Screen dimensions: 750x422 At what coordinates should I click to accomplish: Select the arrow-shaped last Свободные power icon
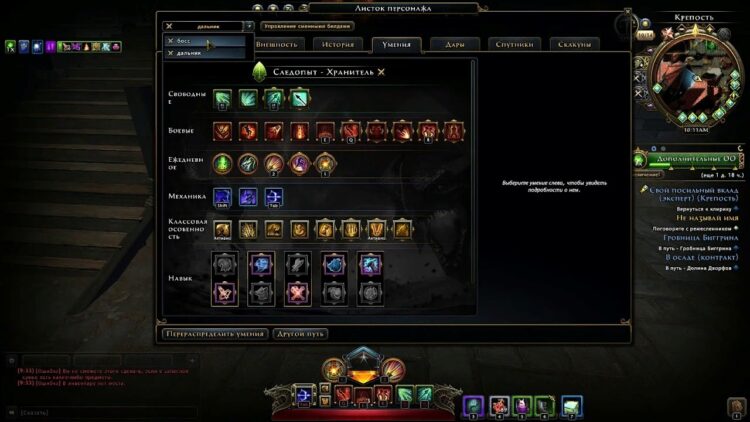pyautogui.click(x=299, y=99)
